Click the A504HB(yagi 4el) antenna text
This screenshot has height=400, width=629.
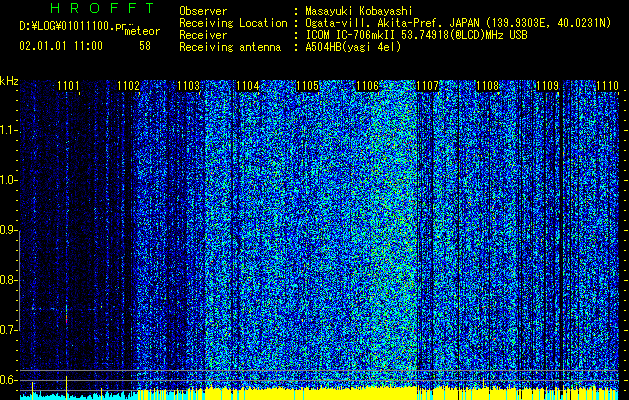tap(353, 47)
